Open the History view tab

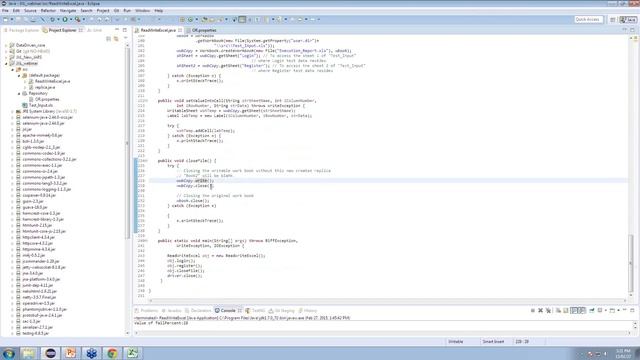click(x=308, y=311)
